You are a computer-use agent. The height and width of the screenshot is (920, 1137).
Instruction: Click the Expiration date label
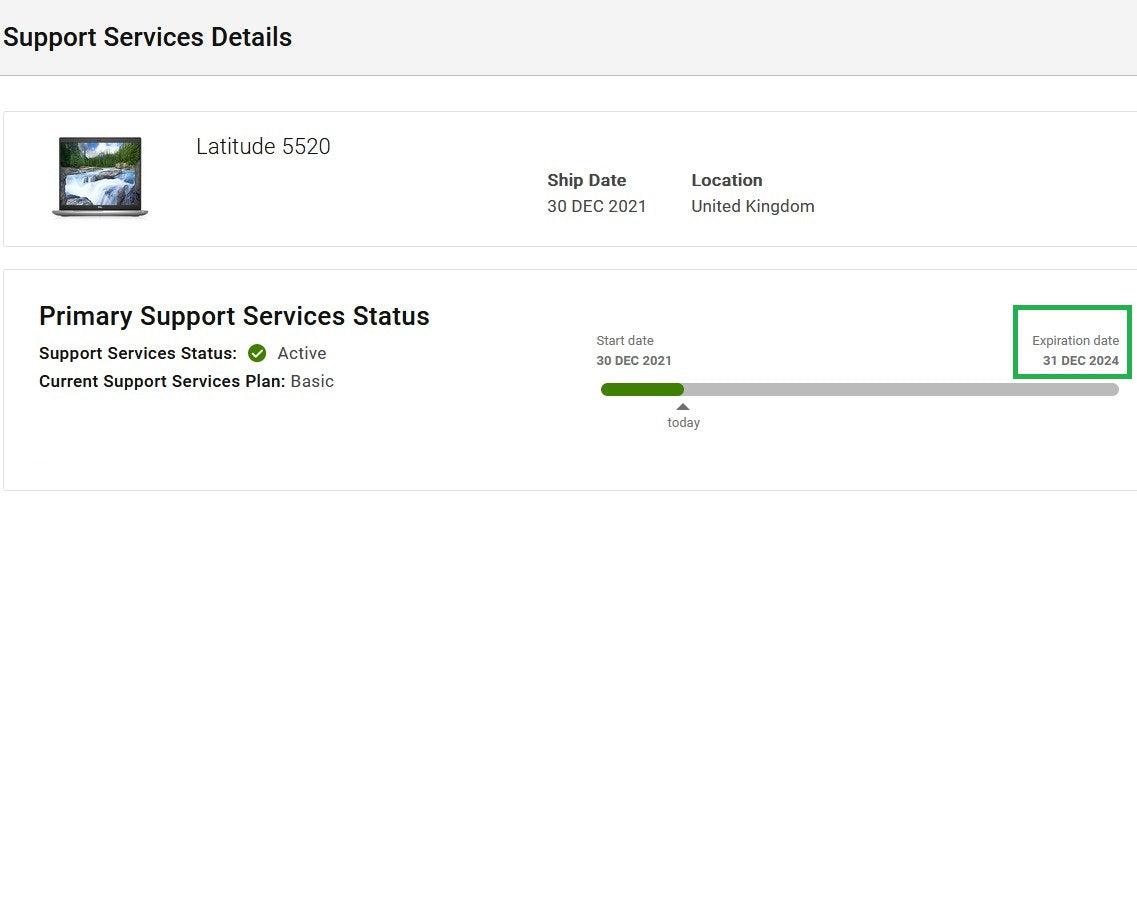tap(1075, 341)
